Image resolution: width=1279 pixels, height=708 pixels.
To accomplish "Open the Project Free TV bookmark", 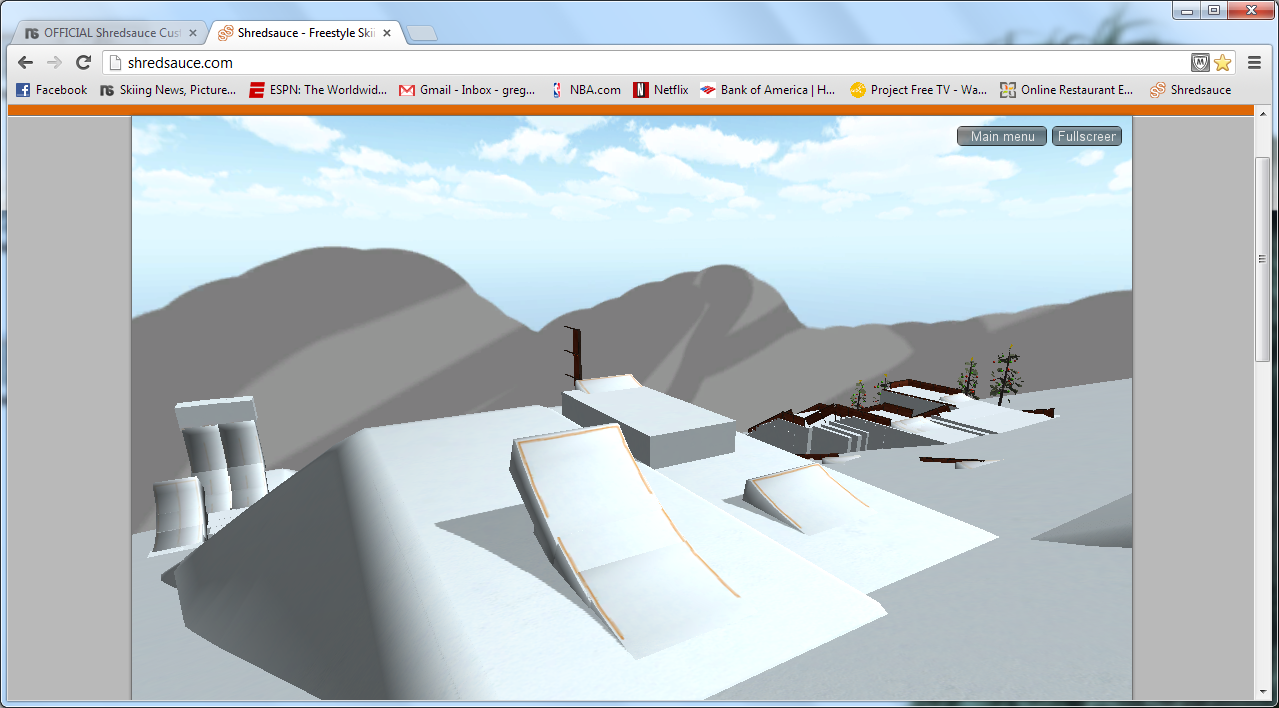I will (x=918, y=90).
